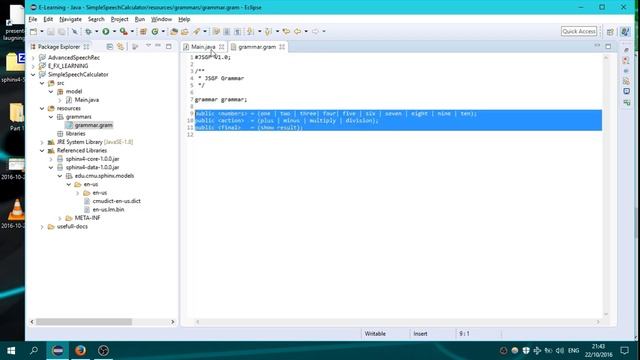
Task: Select the grammar.gram editor tab
Action: point(257,47)
